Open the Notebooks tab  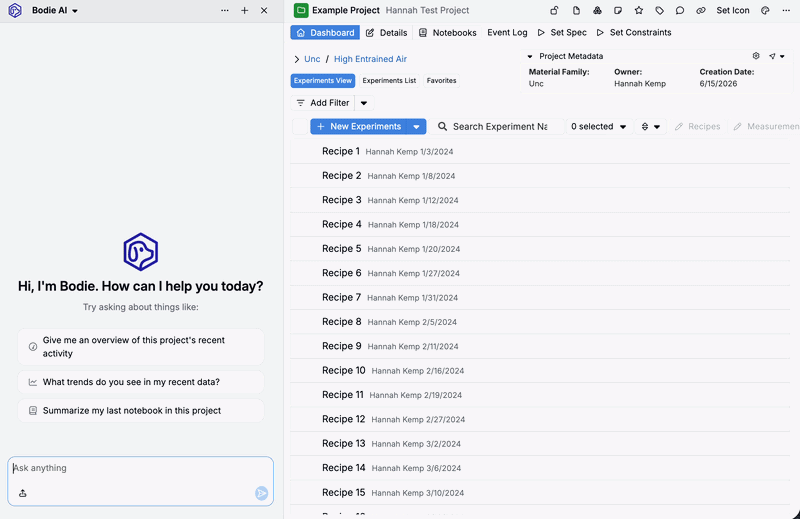coord(447,33)
